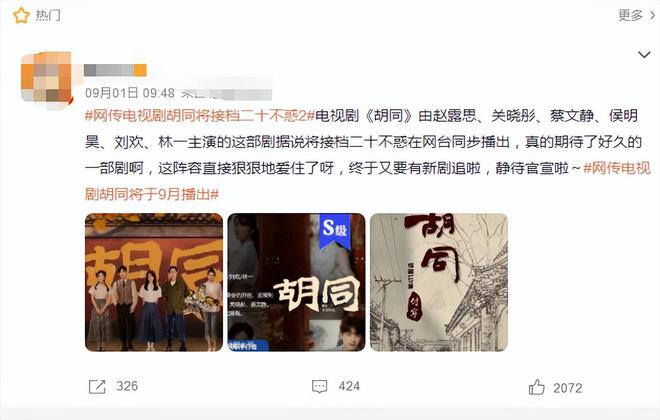
Task: Click the like count 2072
Action: coord(568,388)
